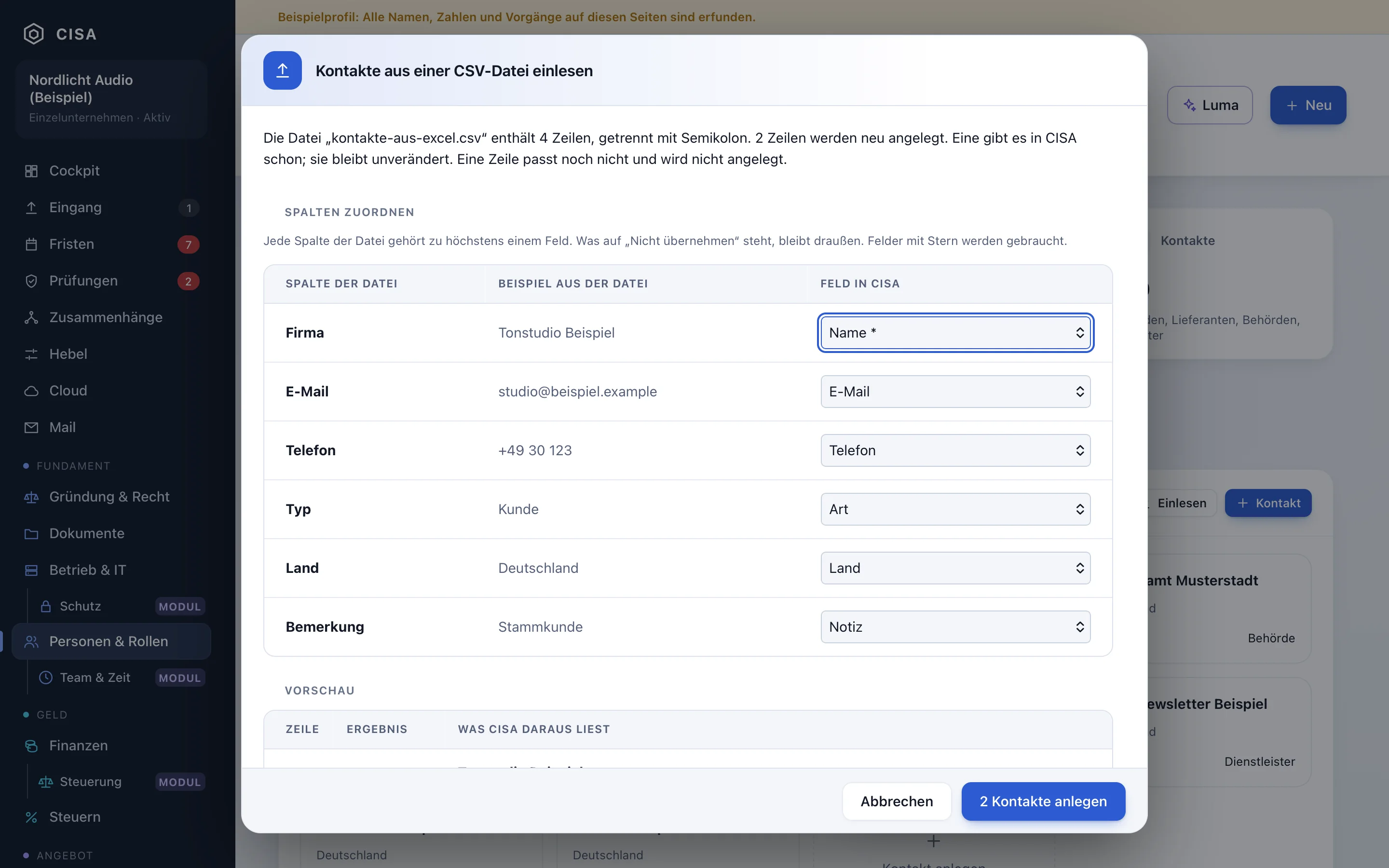Click the CISA hexagon logo icon

click(x=33, y=34)
